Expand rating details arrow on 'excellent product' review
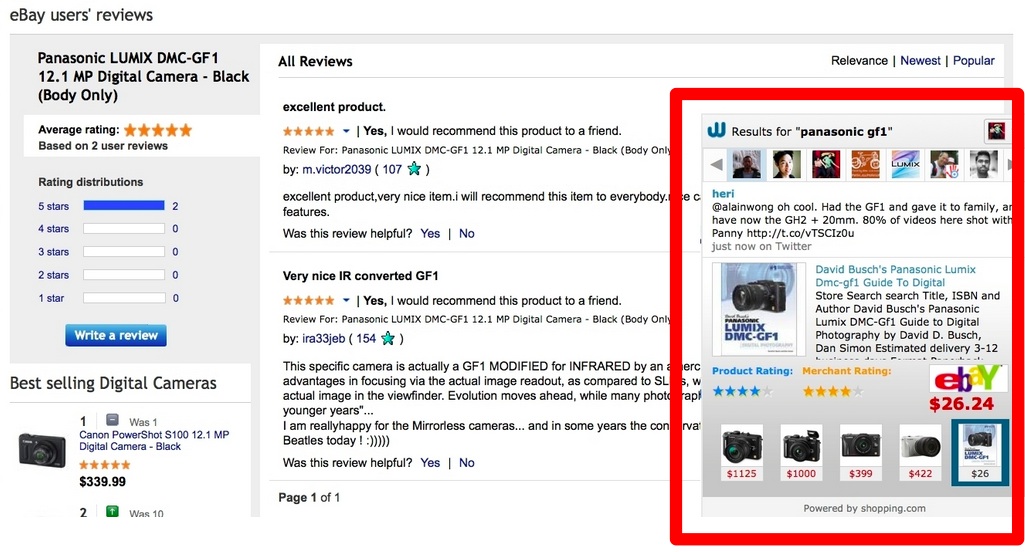Image resolution: width=1025 pixels, height=552 pixels. (x=346, y=131)
